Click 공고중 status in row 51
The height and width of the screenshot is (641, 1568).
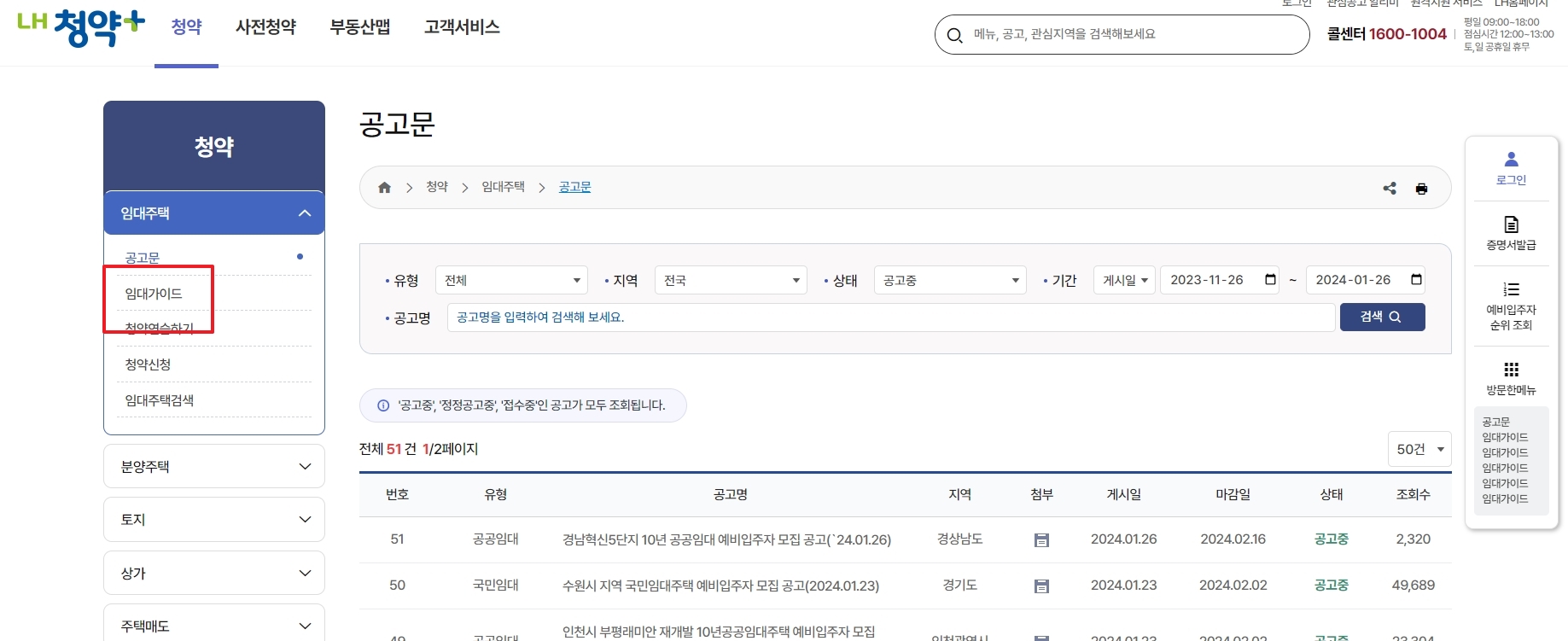(1331, 539)
